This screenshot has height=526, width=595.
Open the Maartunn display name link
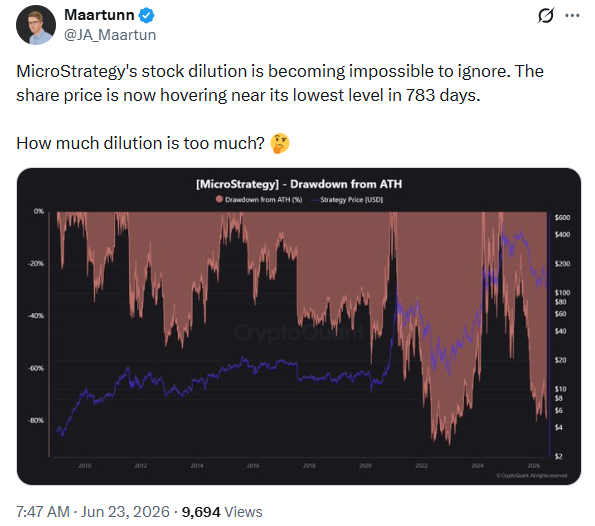[99, 15]
